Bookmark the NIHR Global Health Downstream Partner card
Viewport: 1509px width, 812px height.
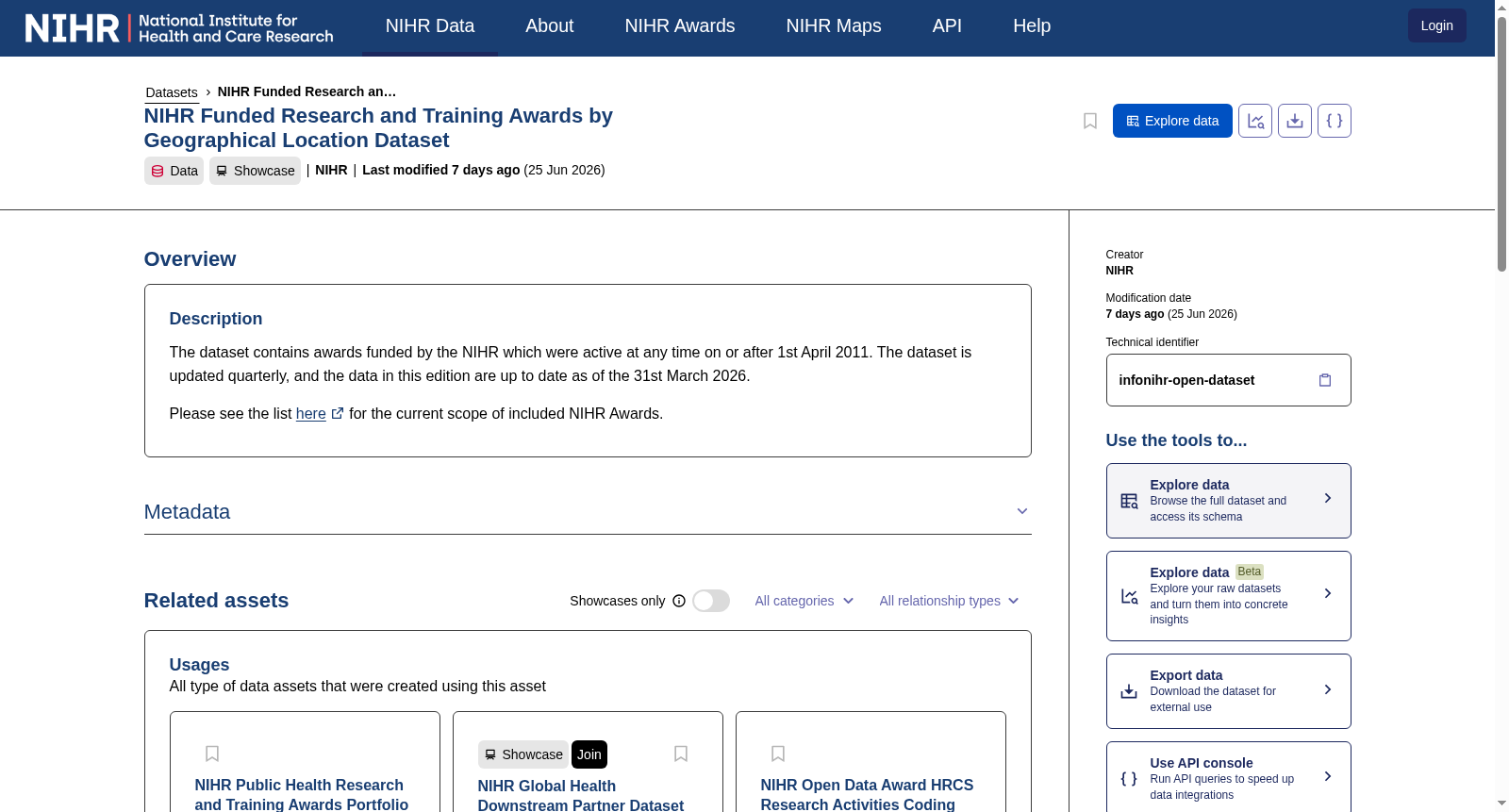click(x=681, y=754)
